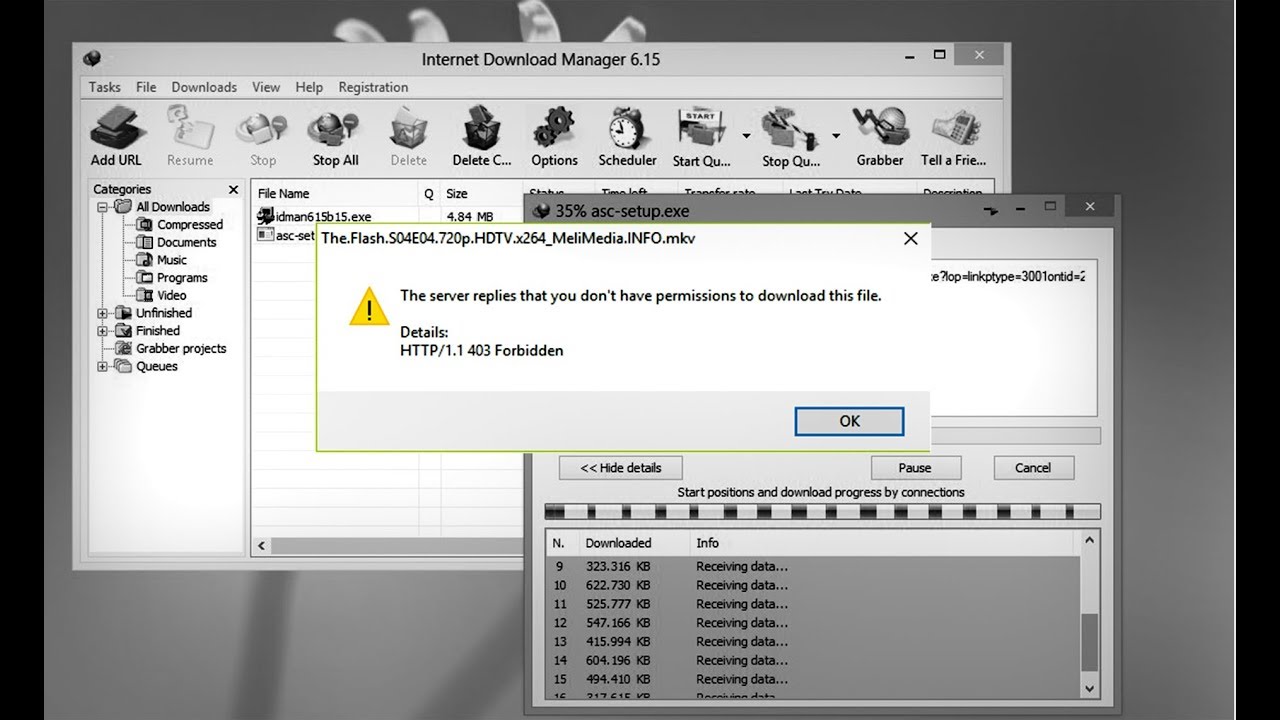Screen dimensions: 1280x720
Task: Open the View menu
Action: [x=266, y=87]
